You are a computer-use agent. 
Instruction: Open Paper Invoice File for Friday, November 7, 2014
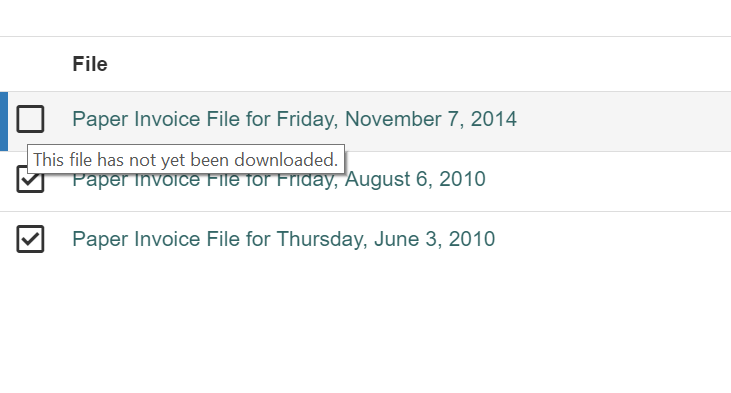point(294,119)
